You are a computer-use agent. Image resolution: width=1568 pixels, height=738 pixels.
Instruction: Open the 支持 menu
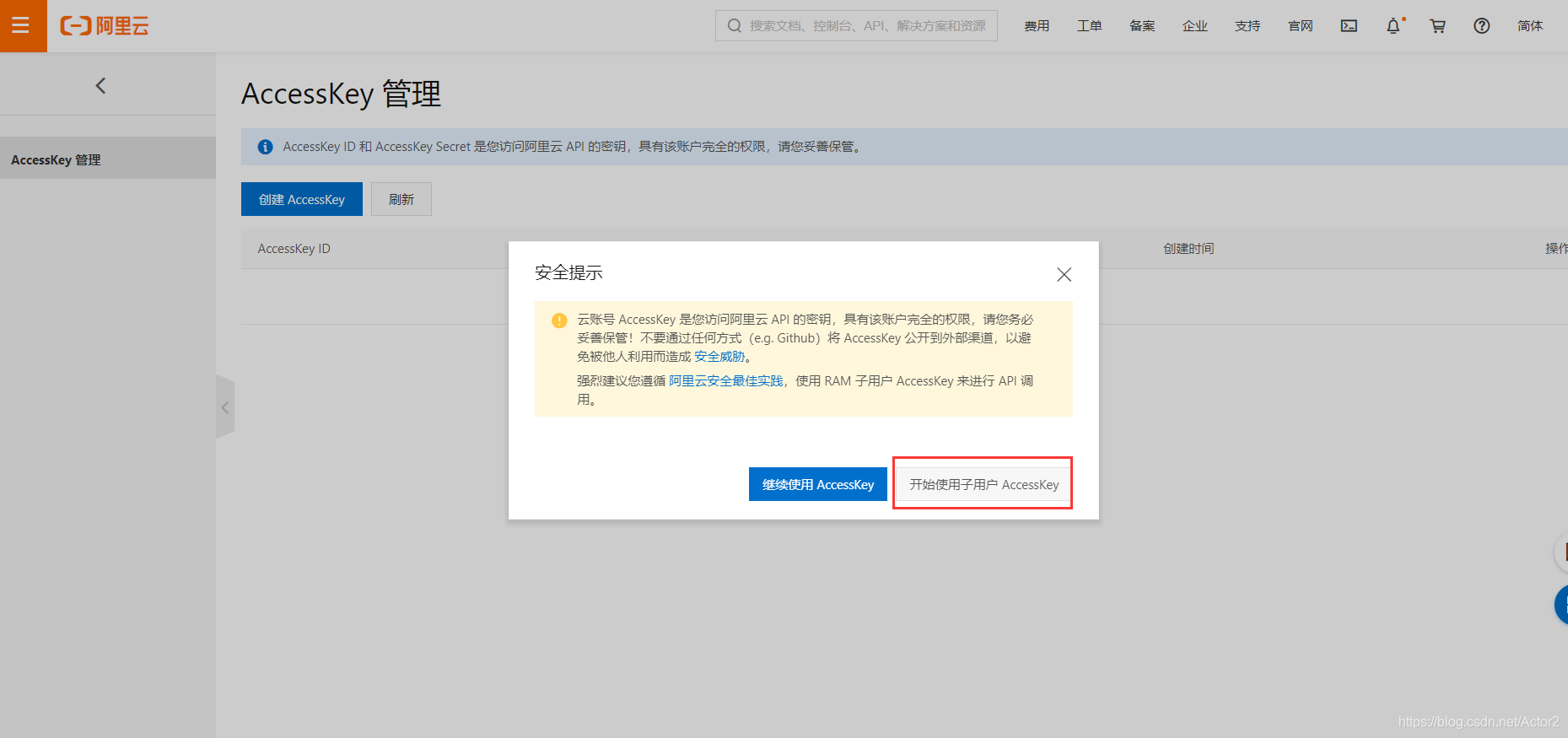point(1247,26)
